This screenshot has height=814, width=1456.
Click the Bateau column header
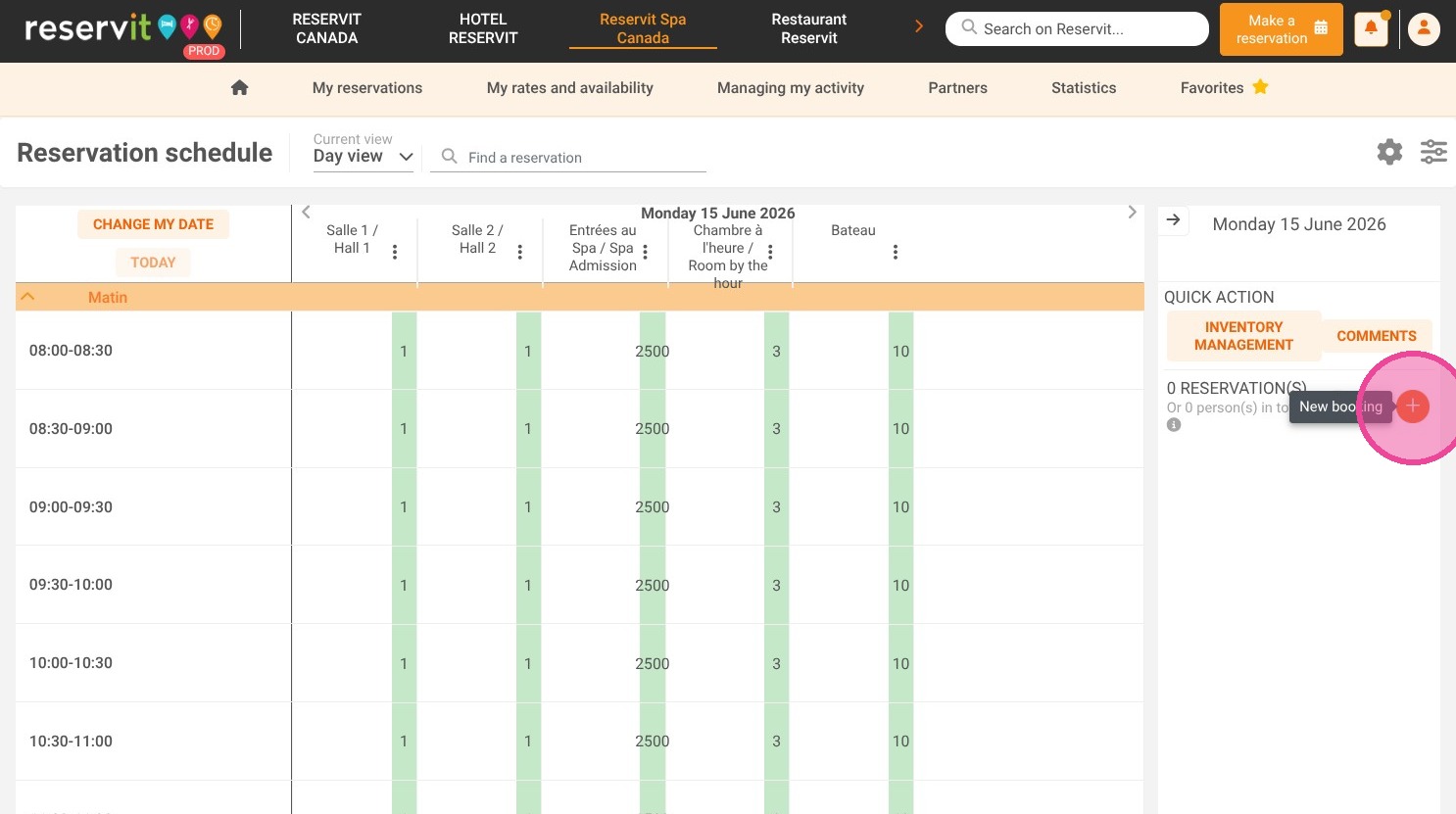852,230
